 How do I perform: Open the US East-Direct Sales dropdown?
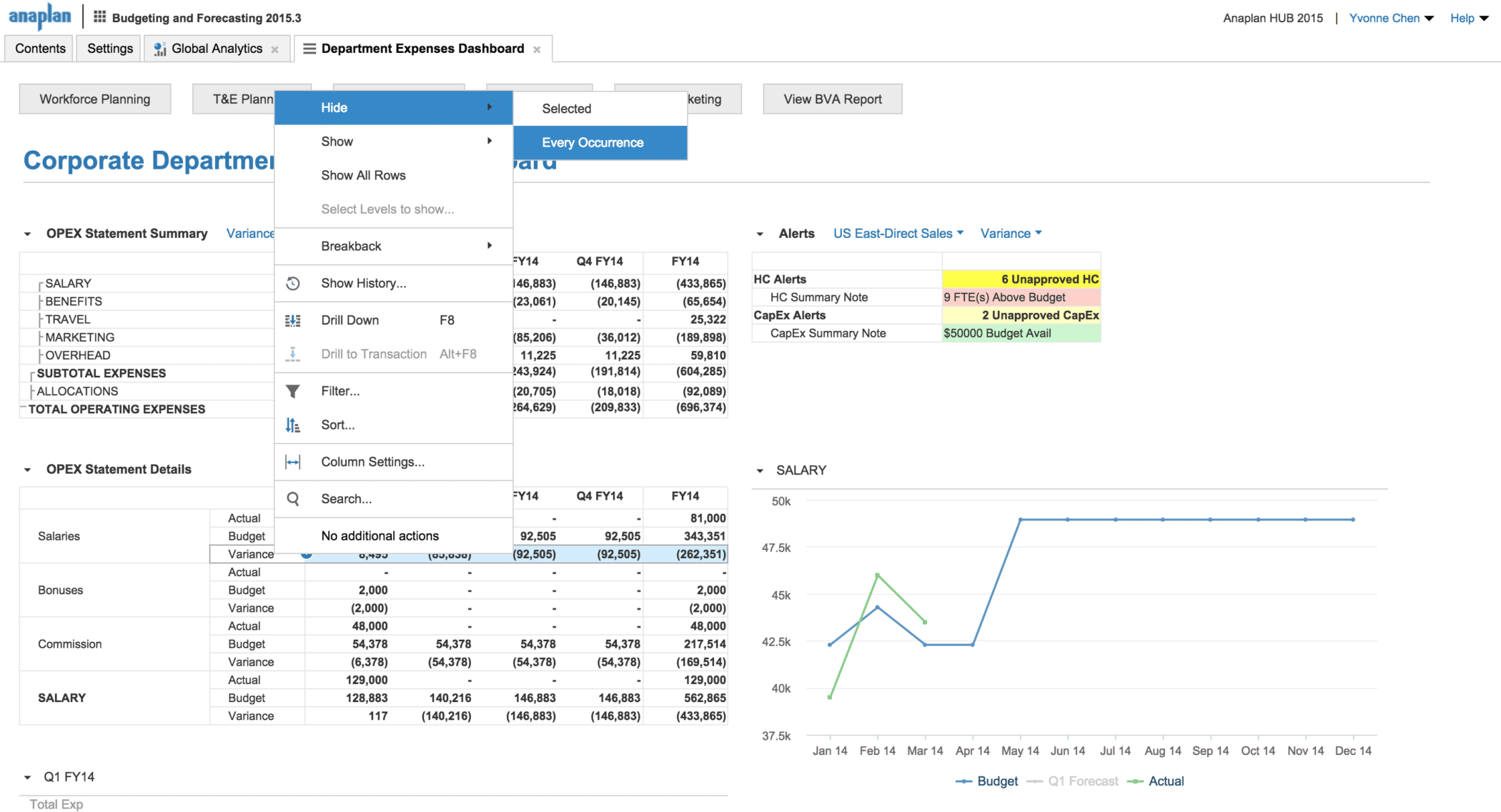pyautogui.click(x=898, y=234)
